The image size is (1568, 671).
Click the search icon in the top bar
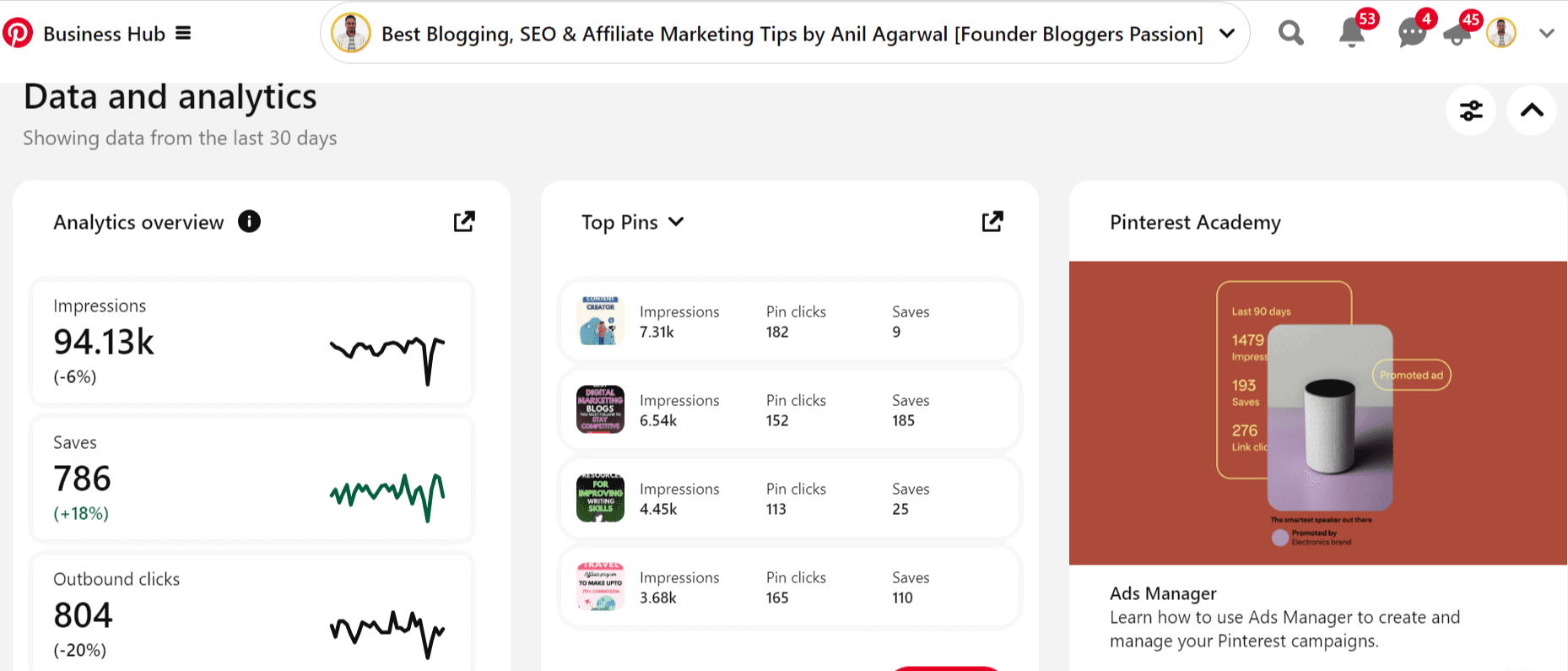pos(1290,33)
